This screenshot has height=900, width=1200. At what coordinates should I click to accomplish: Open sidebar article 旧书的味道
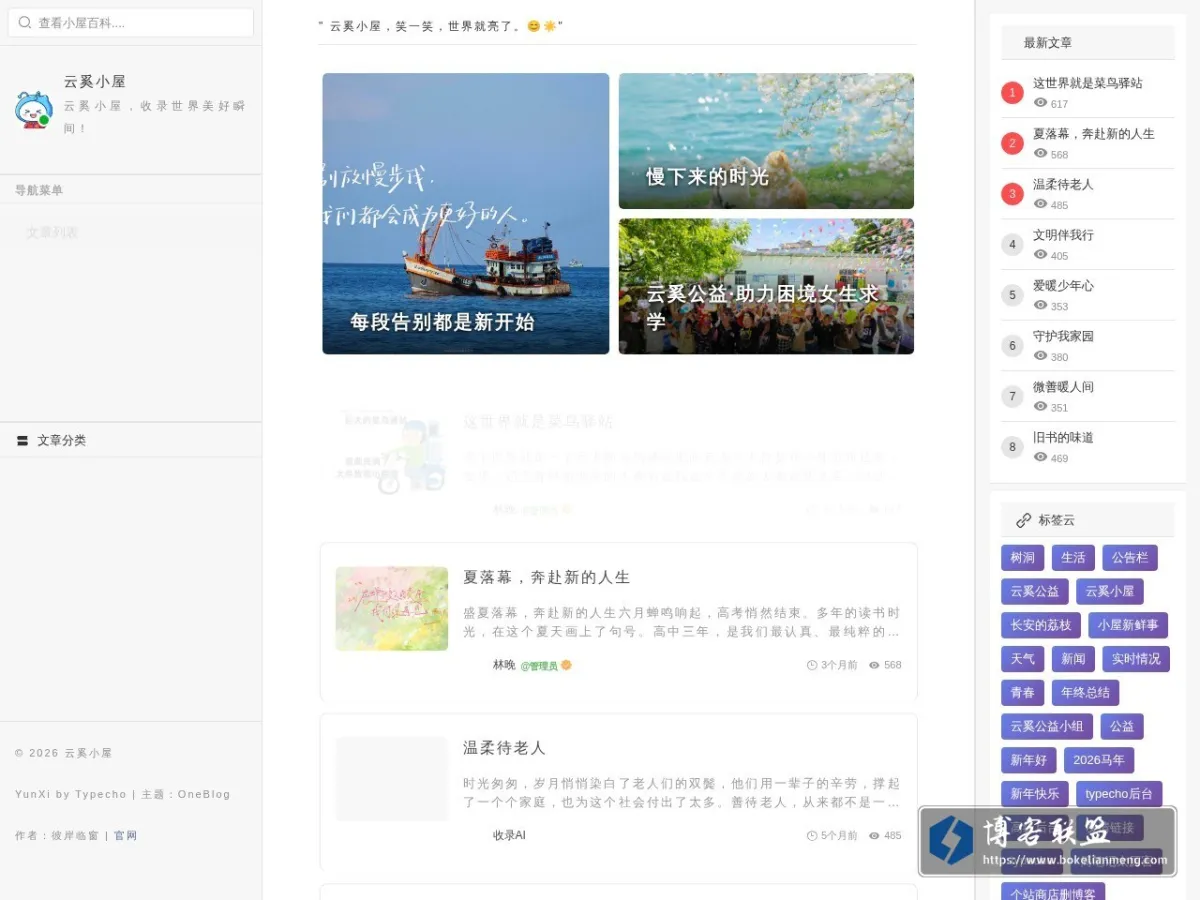tap(1063, 437)
